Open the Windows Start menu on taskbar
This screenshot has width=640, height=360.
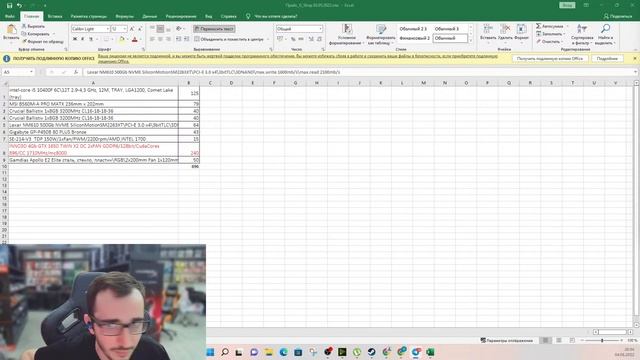210,352
